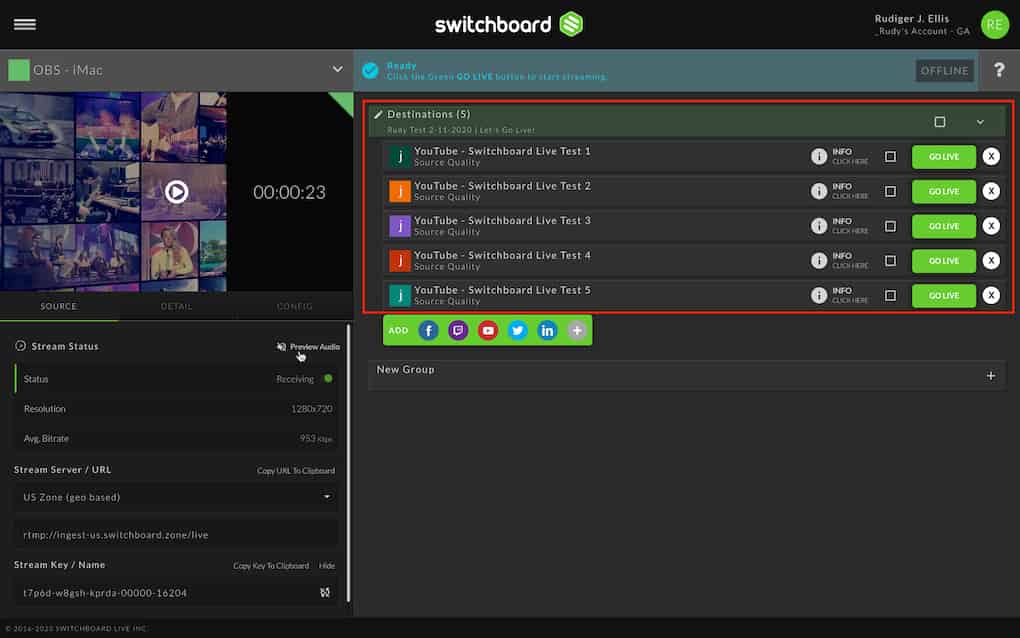Check the box for Live Test 4
This screenshot has width=1020, height=638.
[891, 261]
